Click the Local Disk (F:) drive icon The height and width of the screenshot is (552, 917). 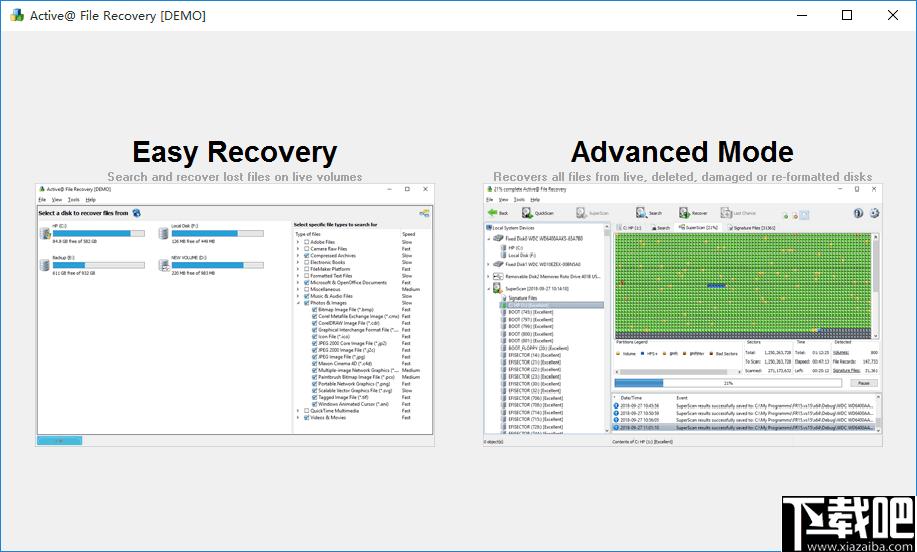point(164,233)
